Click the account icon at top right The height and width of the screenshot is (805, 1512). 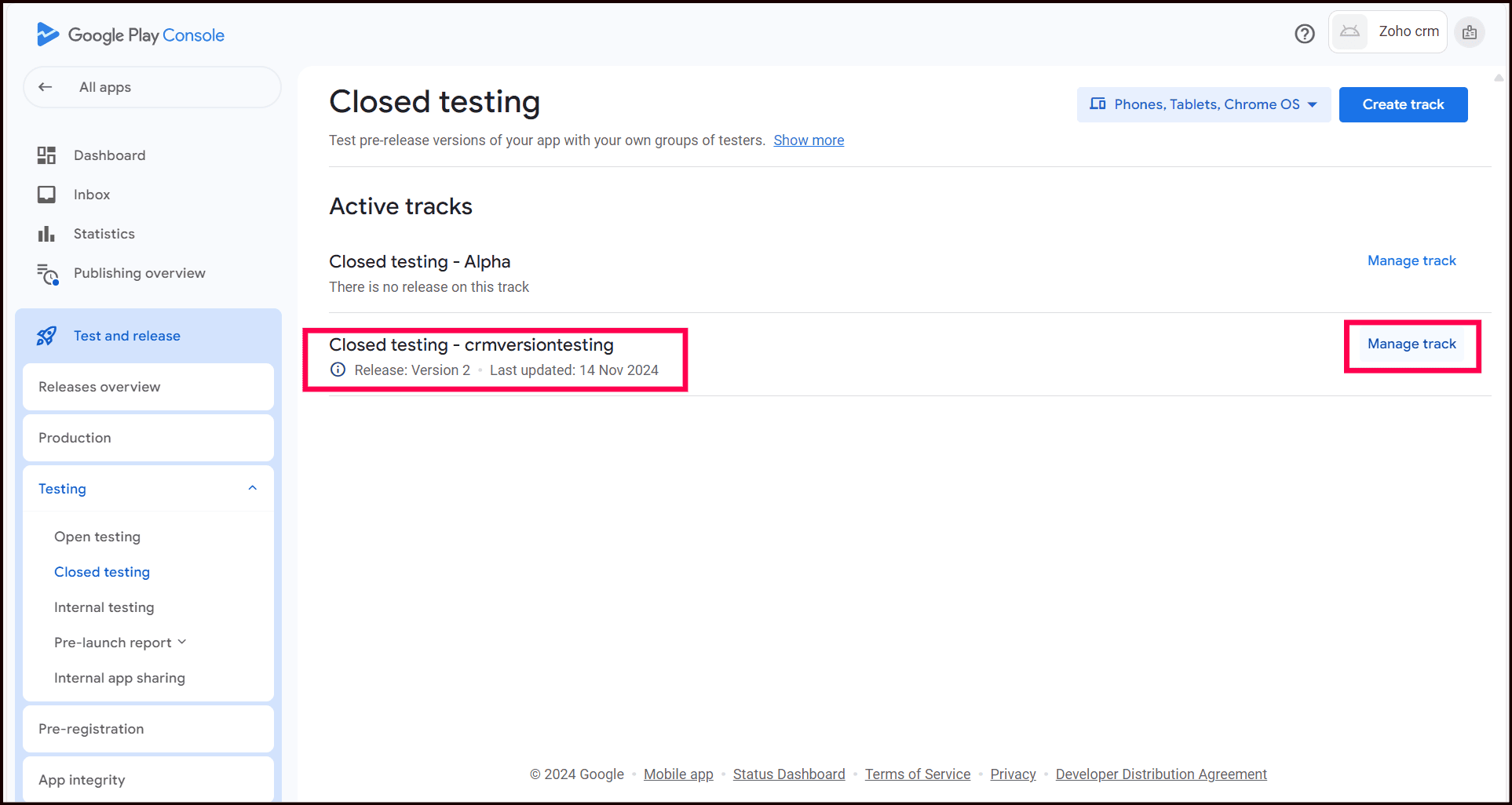click(1470, 33)
